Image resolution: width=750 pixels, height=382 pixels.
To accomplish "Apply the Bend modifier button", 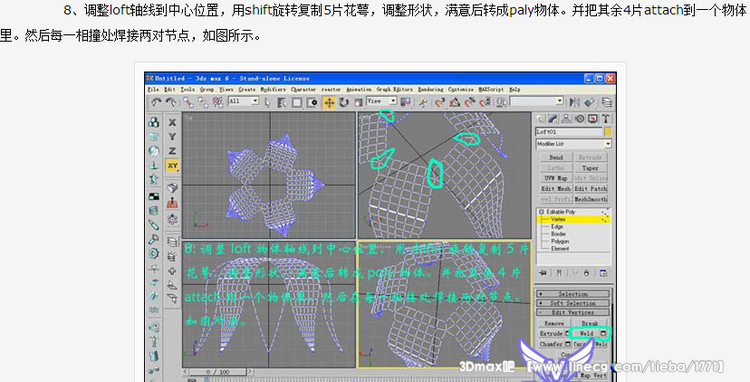I will click(556, 157).
